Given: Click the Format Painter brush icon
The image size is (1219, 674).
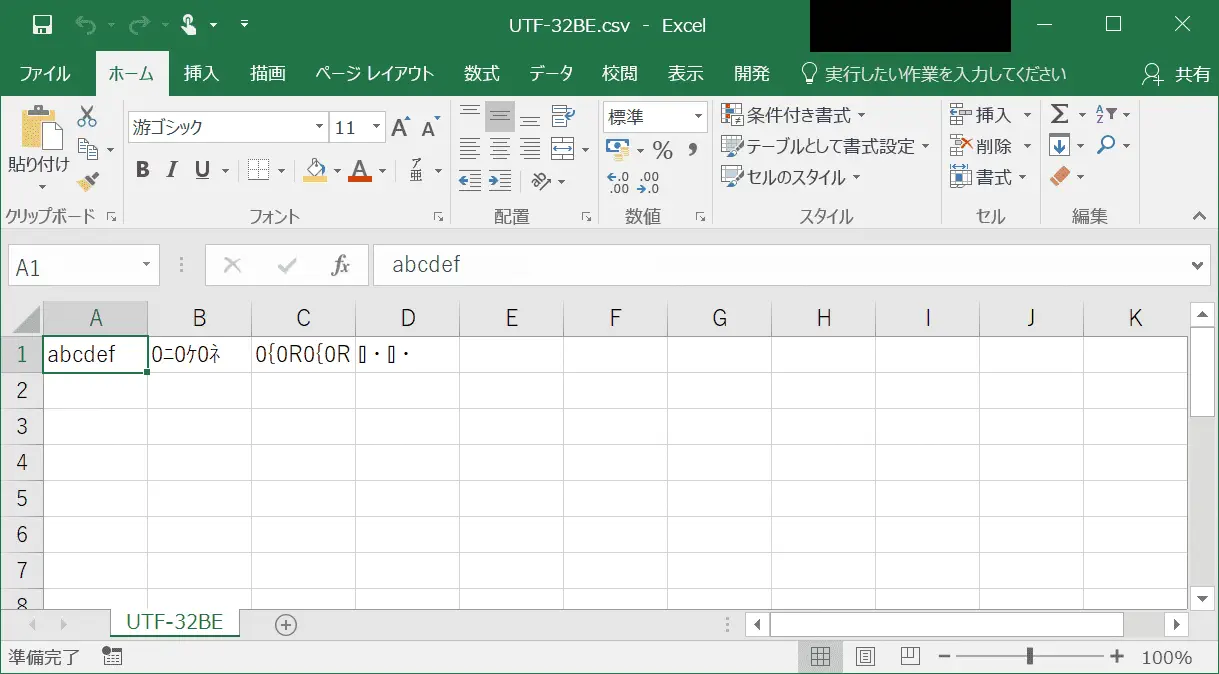Looking at the screenshot, I should [87, 182].
